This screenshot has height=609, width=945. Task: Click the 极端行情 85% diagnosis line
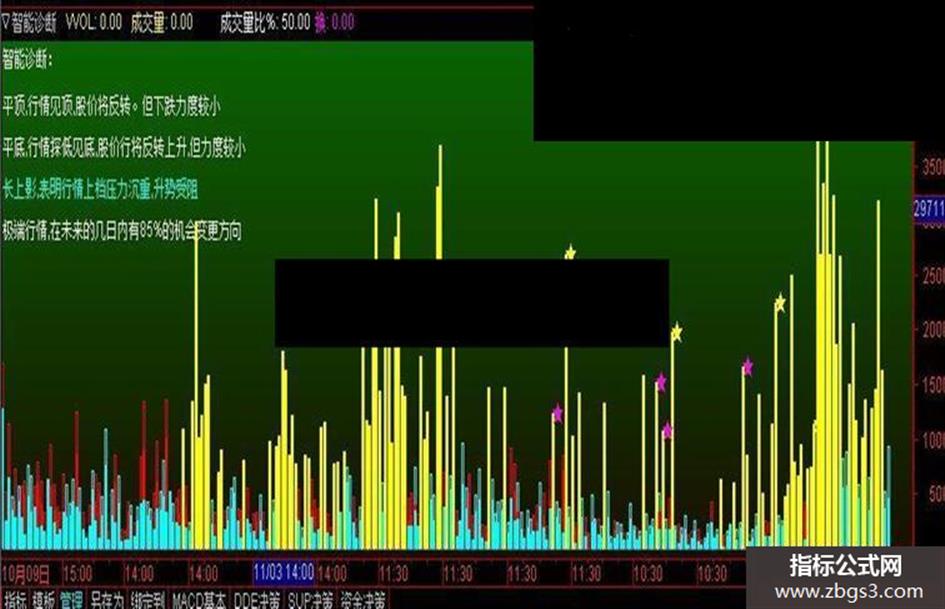(x=122, y=230)
